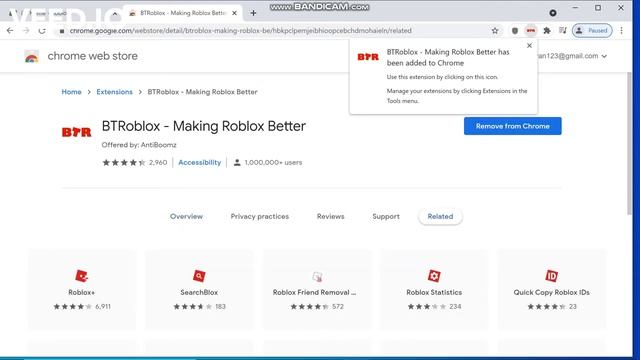Open the Paused profile button
This screenshot has height=360, width=640.
click(592, 31)
